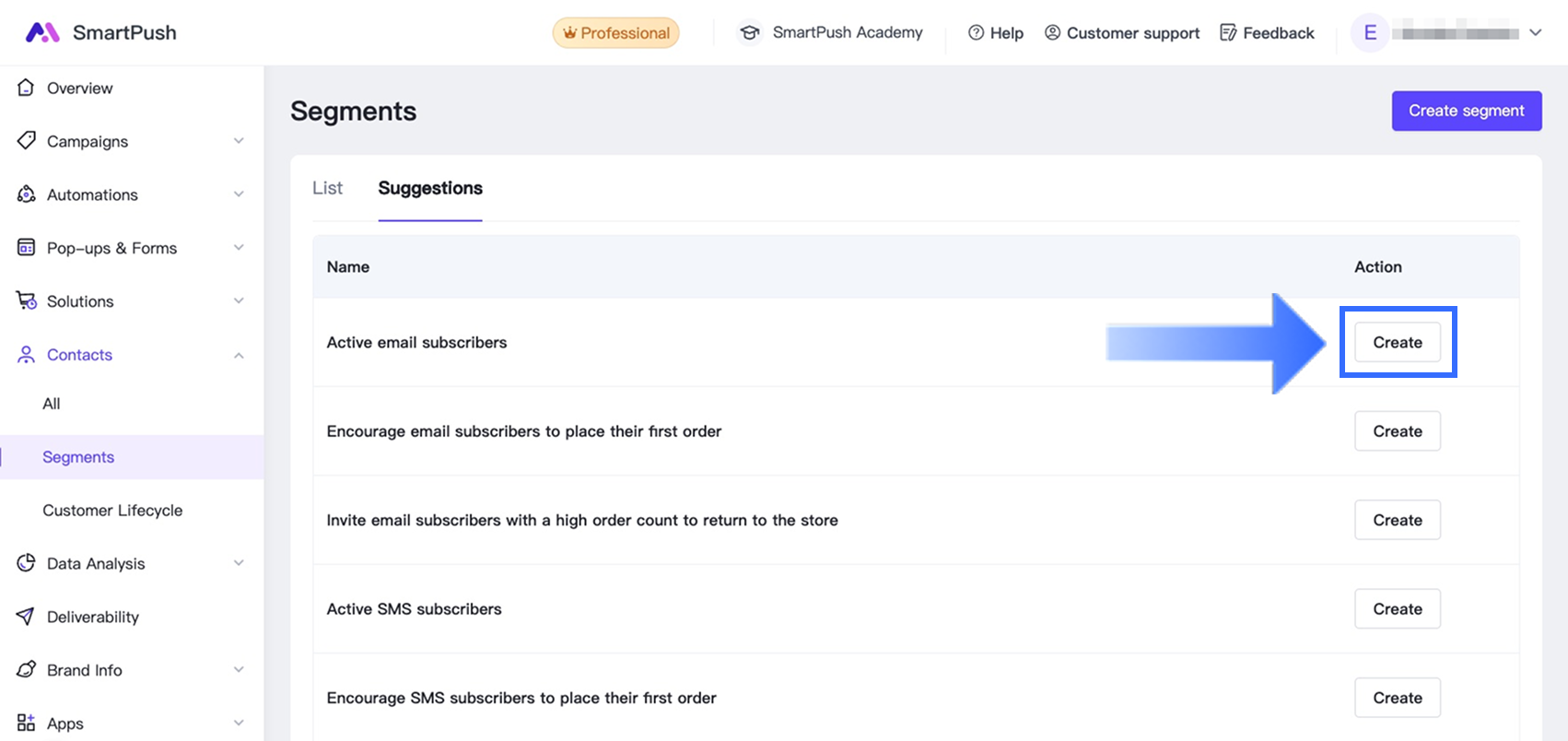Viewport: 1568px width, 741px height.
Task: Expand the Brand Info submenu chevron
Action: click(239, 670)
